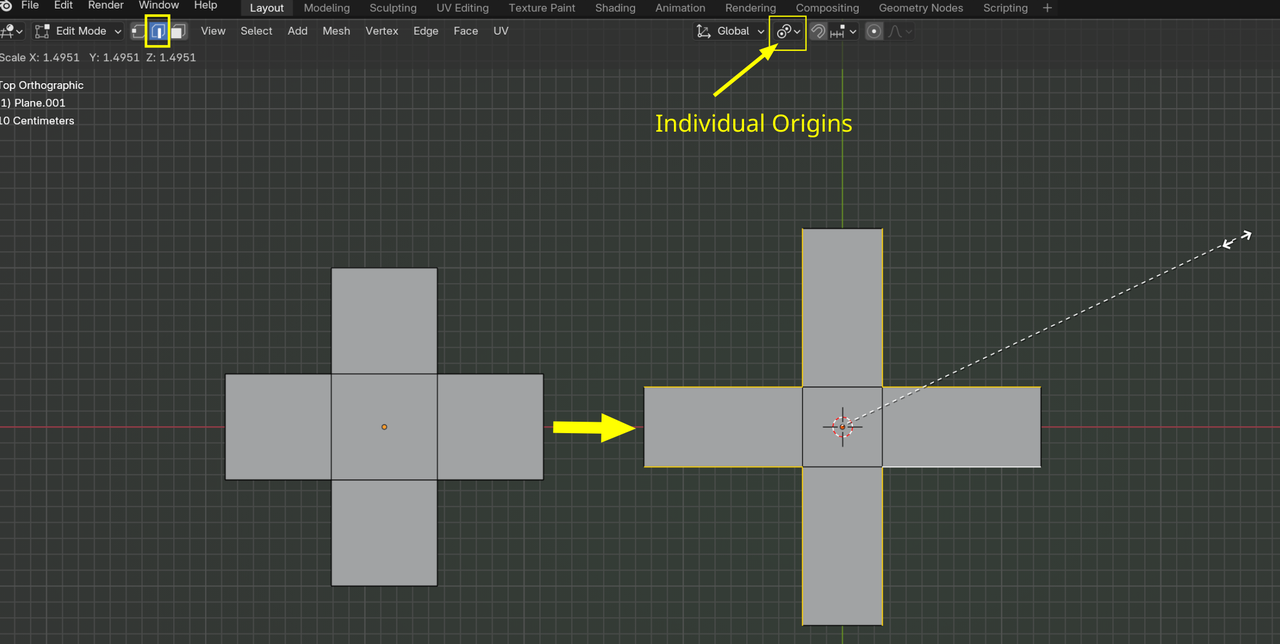1280x644 pixels.
Task: Switch to the Layout workspace tab
Action: [267, 8]
